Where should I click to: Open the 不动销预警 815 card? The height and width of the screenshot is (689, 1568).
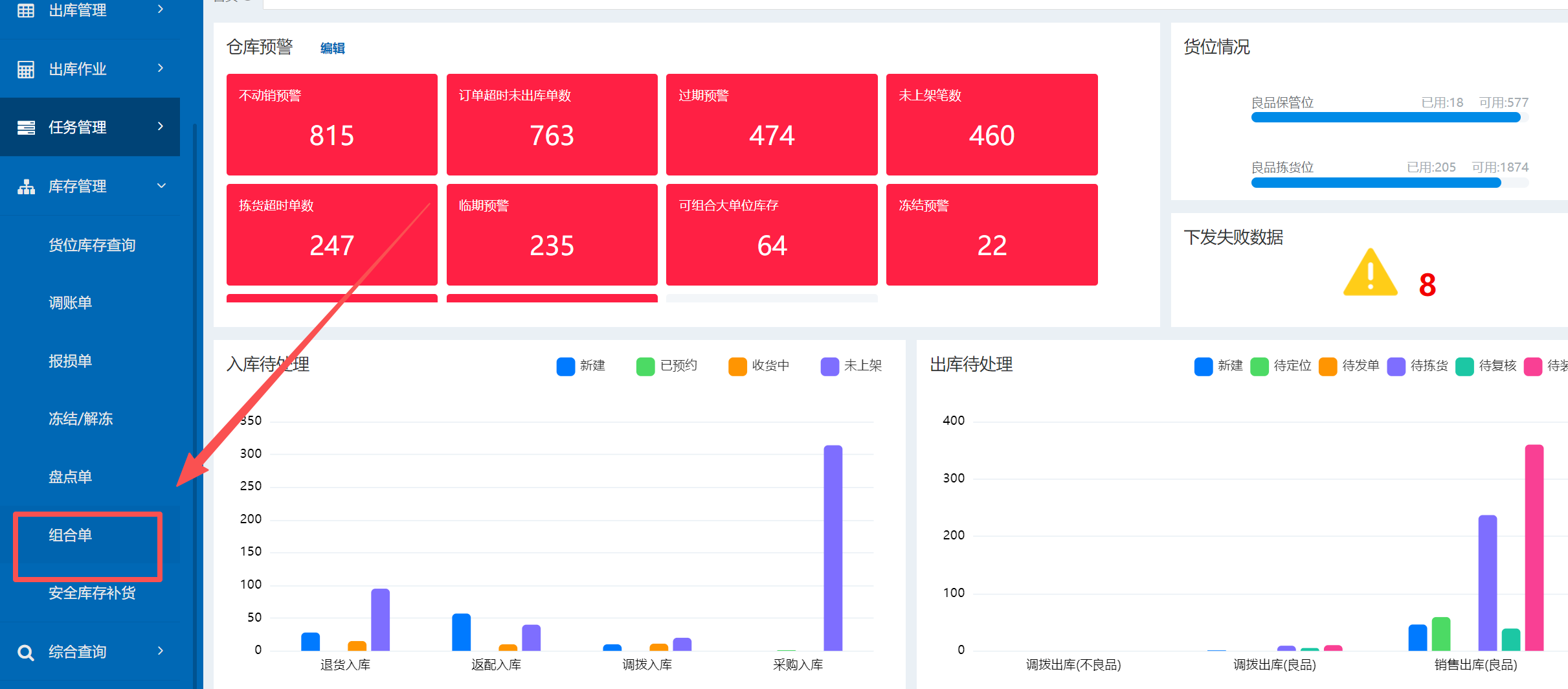[x=331, y=124]
